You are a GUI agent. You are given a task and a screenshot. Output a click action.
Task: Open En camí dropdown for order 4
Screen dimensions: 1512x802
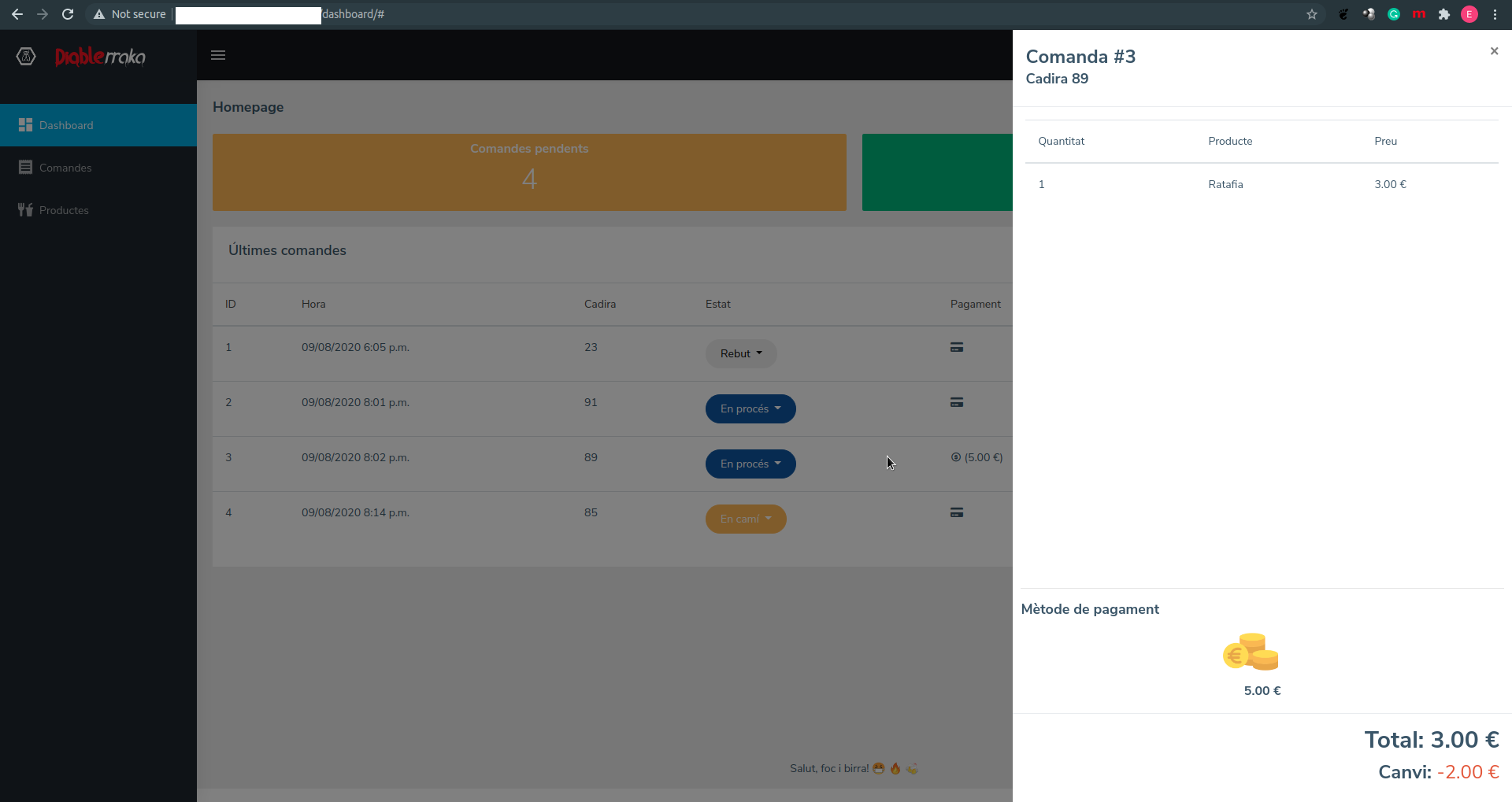pyautogui.click(x=746, y=519)
